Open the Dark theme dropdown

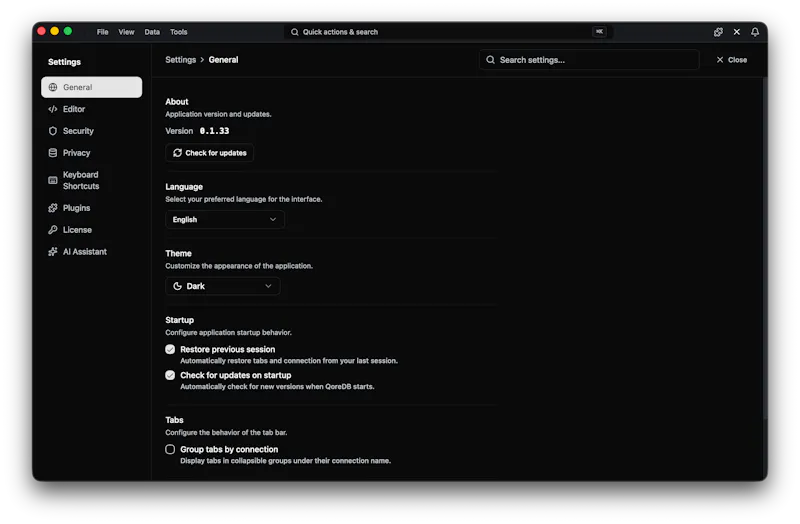click(x=222, y=286)
